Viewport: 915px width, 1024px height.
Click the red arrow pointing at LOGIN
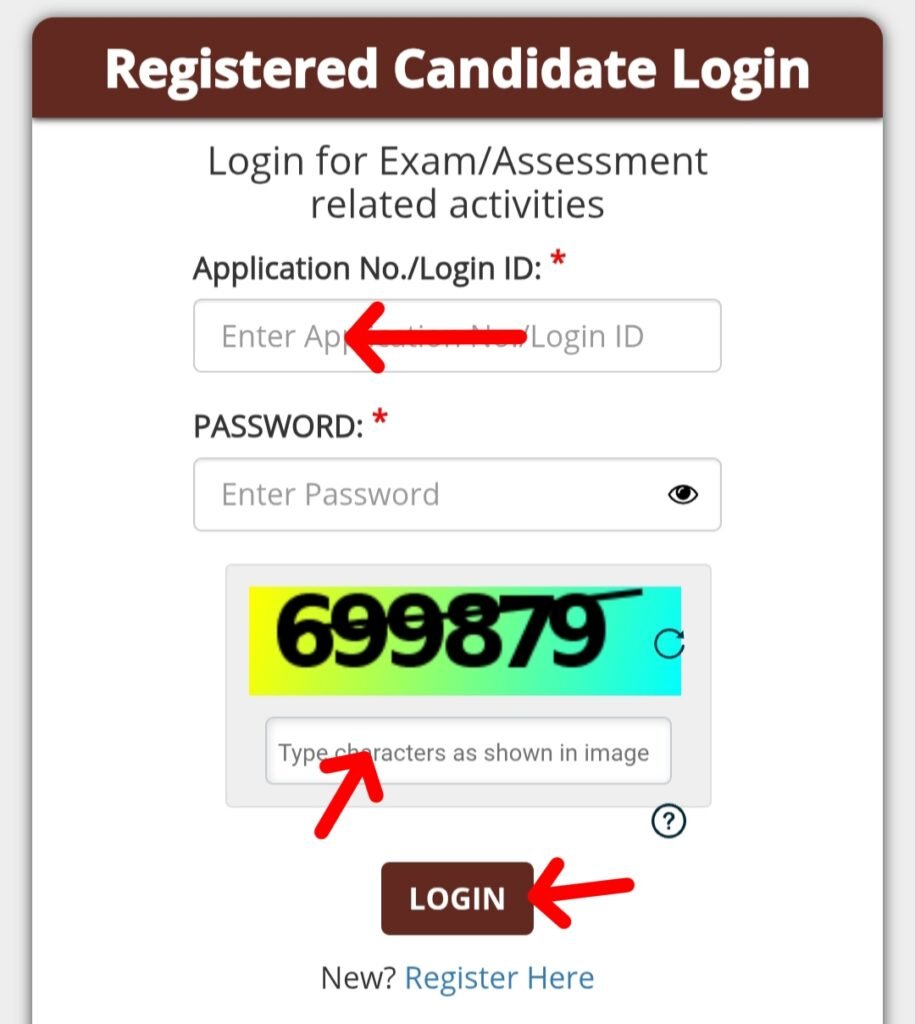pos(582,889)
